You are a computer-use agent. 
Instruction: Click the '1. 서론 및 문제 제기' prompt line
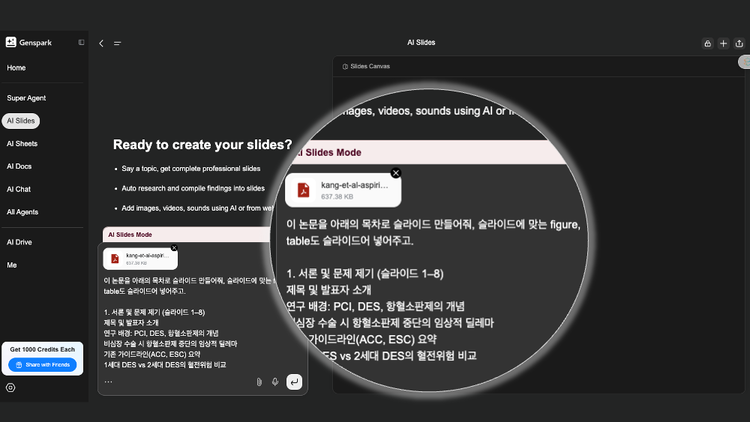point(154,312)
